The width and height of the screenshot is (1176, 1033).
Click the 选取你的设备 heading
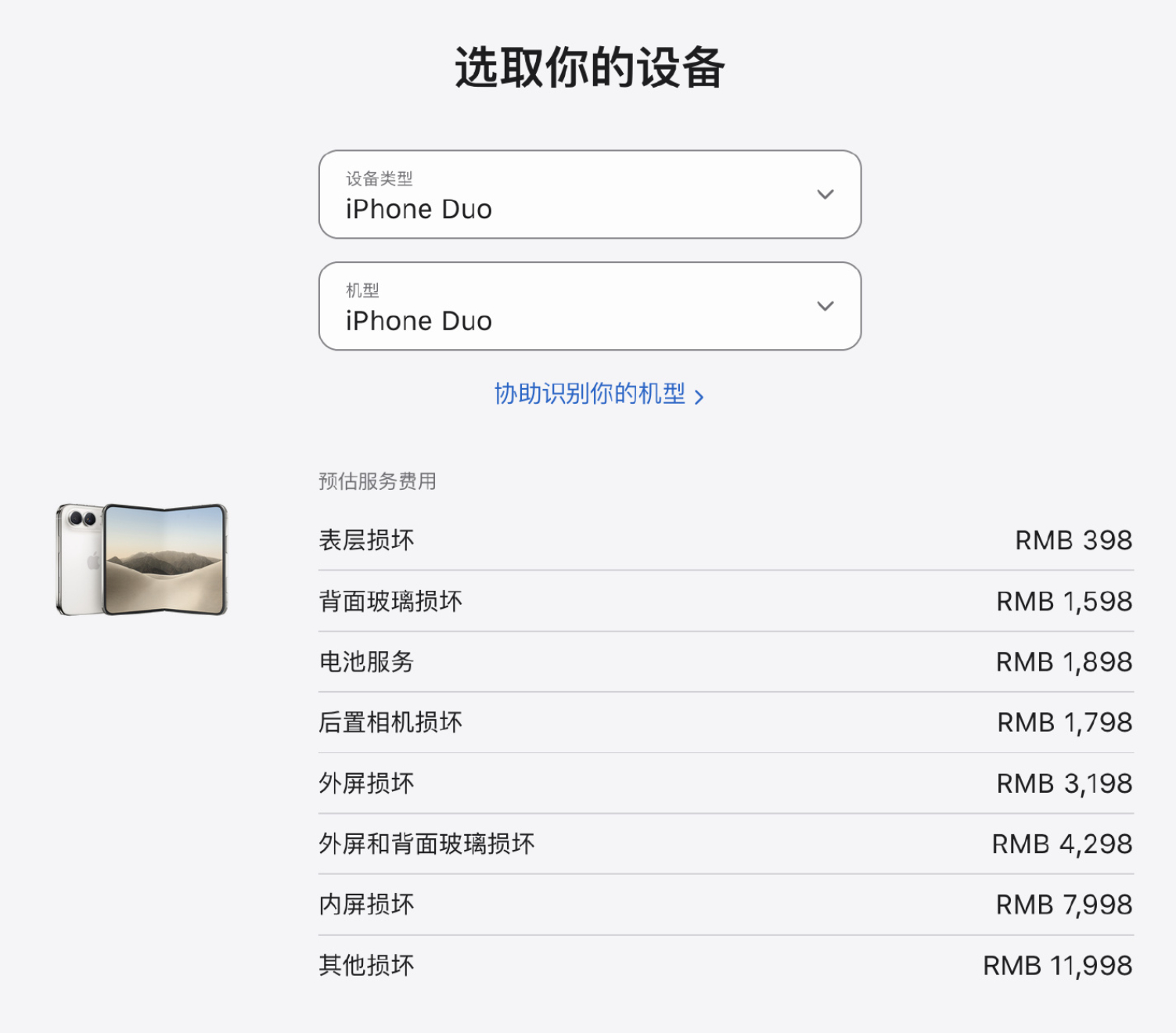(590, 67)
